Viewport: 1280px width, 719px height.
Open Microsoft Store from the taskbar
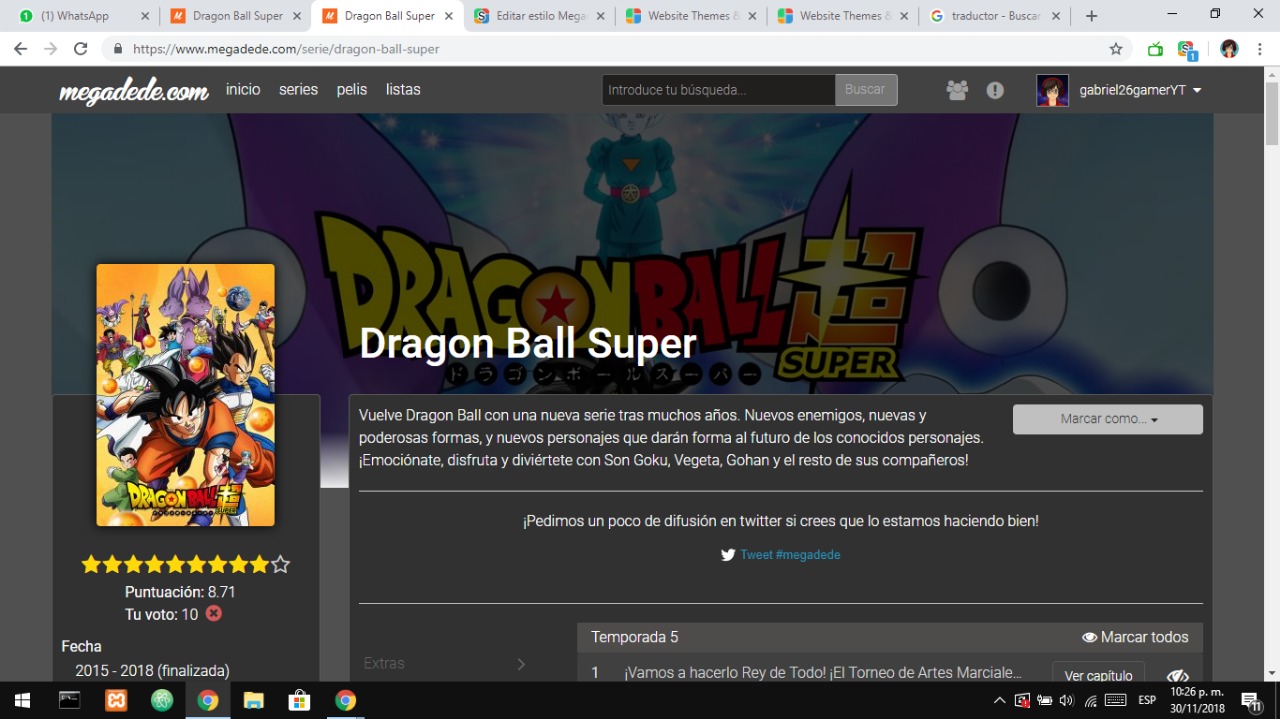[299, 700]
